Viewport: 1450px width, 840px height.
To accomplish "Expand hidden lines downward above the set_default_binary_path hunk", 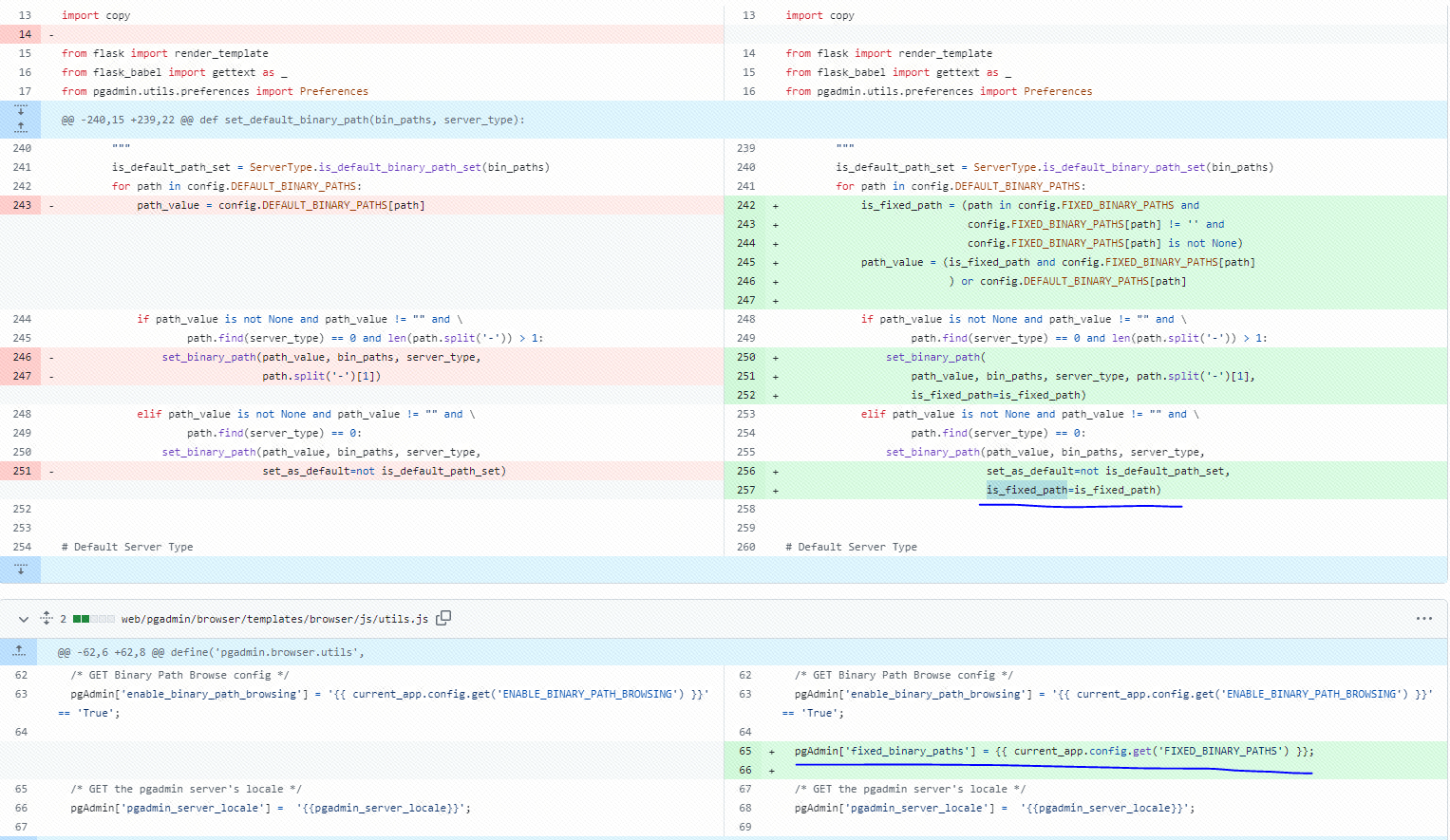I will 21,110.
